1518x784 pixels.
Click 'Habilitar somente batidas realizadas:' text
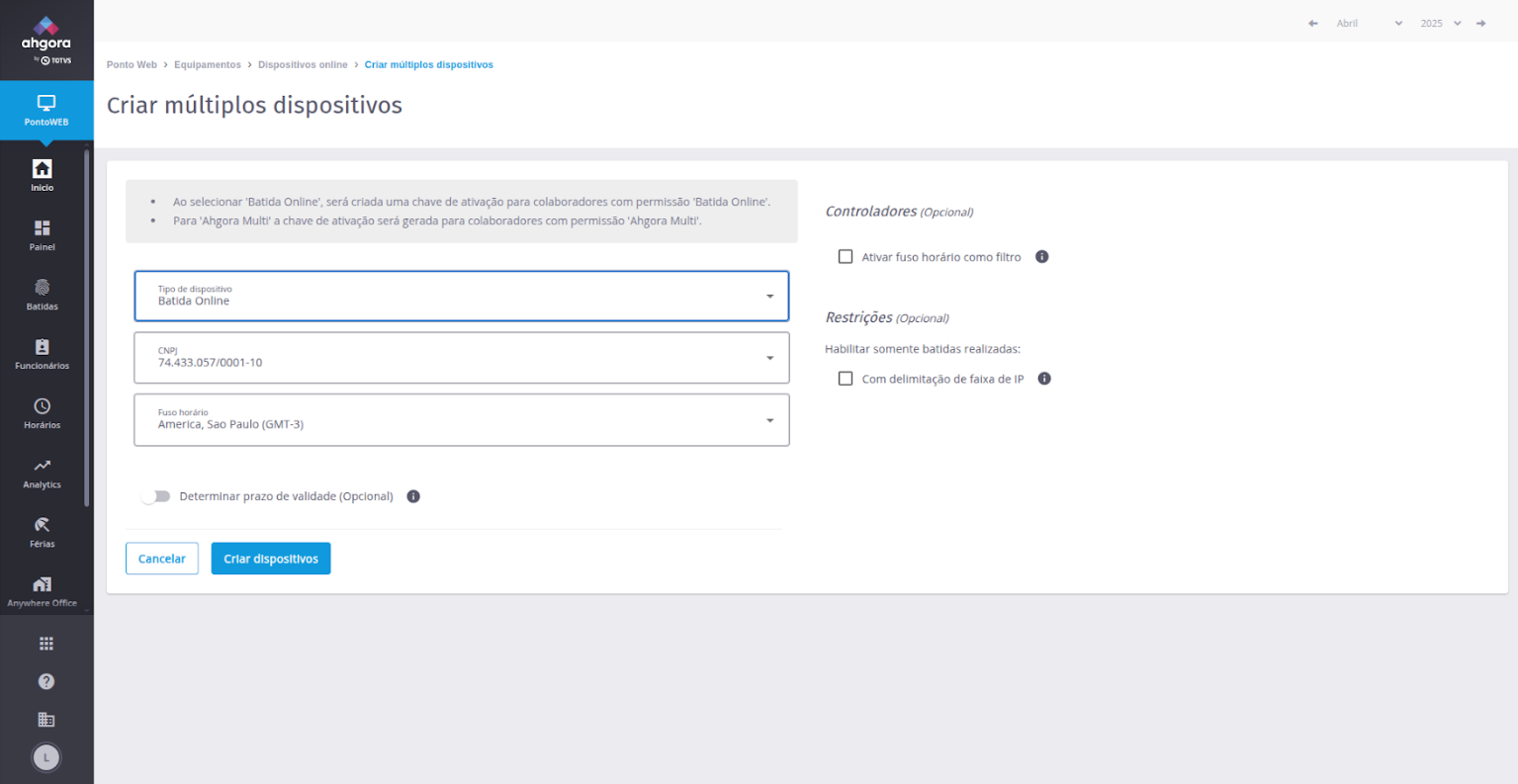[x=923, y=349]
